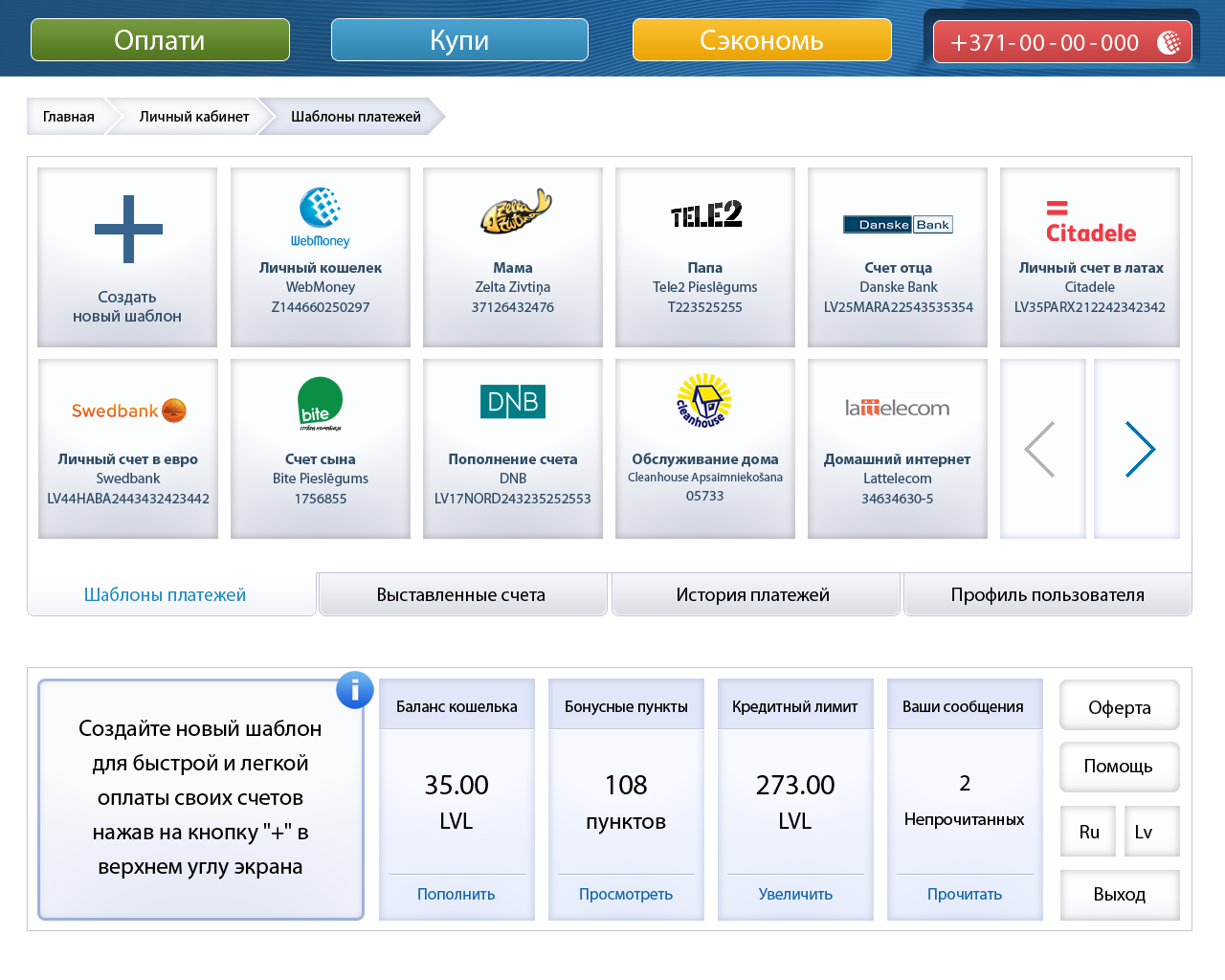
Task: Click Шаблоны платежей breadcrumb
Action: coord(356,117)
